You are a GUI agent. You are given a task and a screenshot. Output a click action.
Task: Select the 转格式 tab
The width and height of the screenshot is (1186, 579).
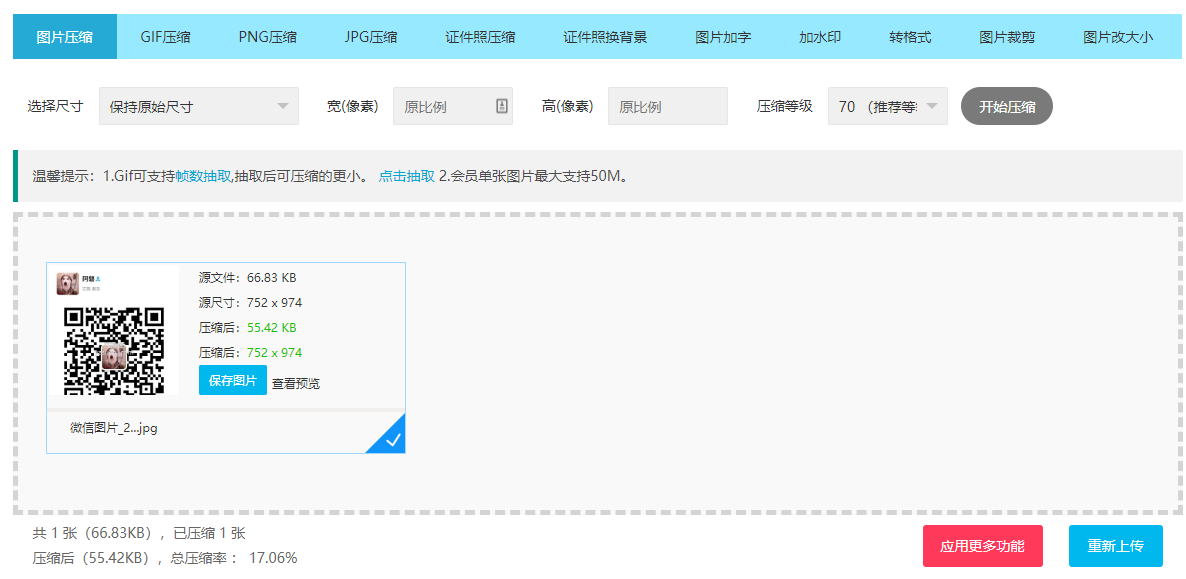click(x=910, y=36)
